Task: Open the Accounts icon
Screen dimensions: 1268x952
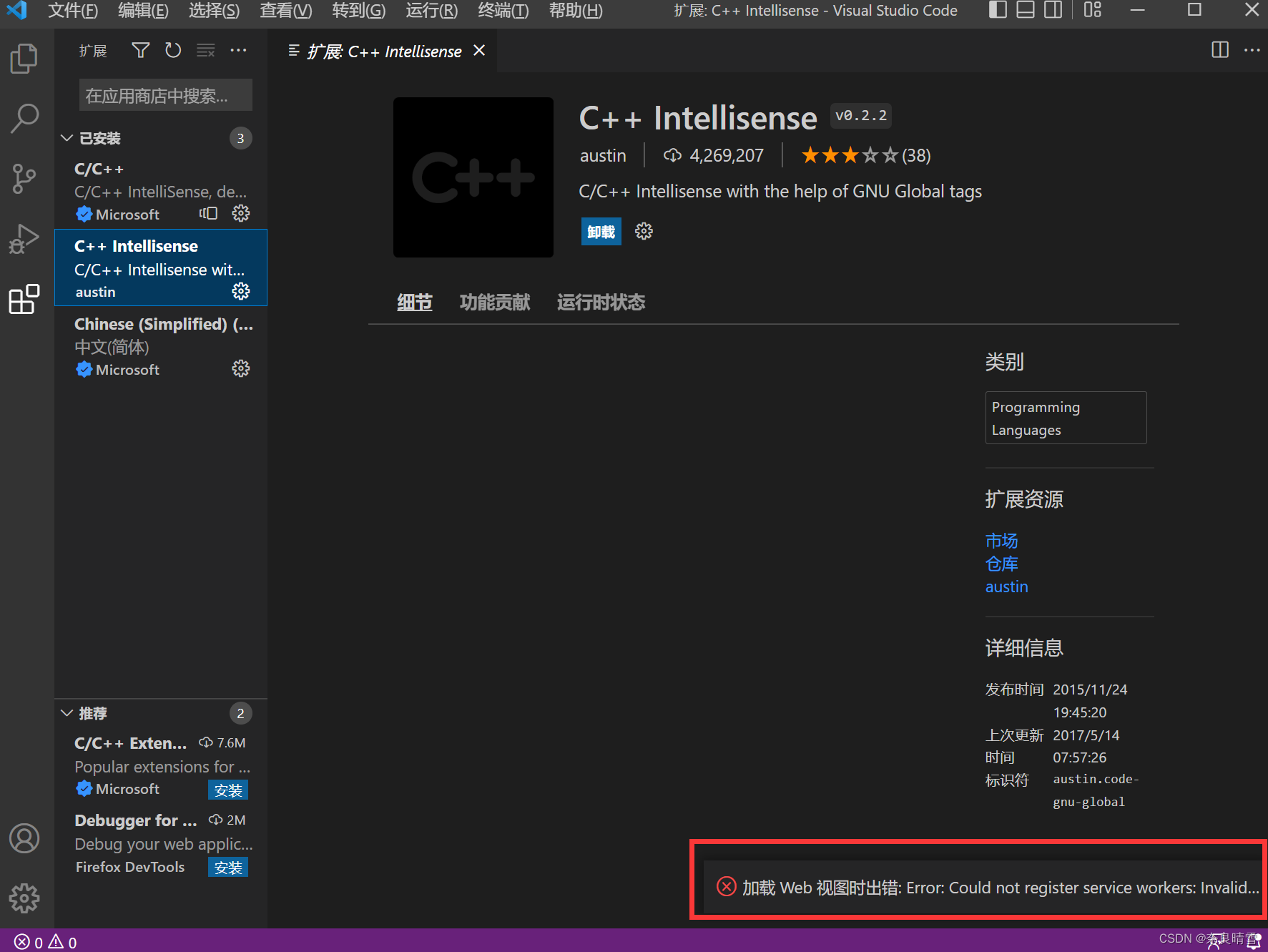Action: [x=24, y=838]
